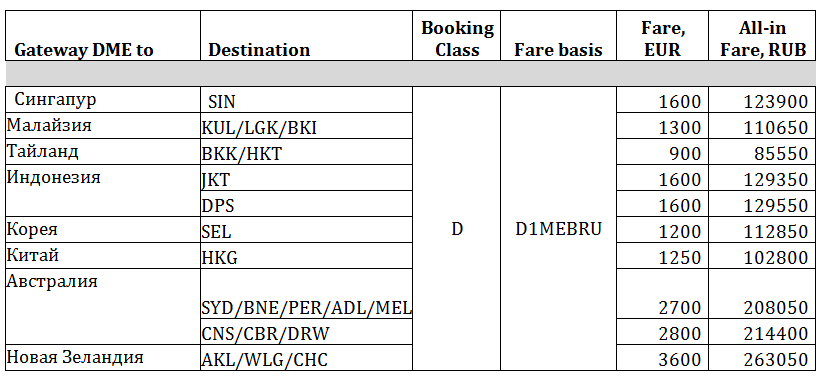This screenshot has height=381, width=821.
Task: Click the Booking Class header cell
Action: 457,36
